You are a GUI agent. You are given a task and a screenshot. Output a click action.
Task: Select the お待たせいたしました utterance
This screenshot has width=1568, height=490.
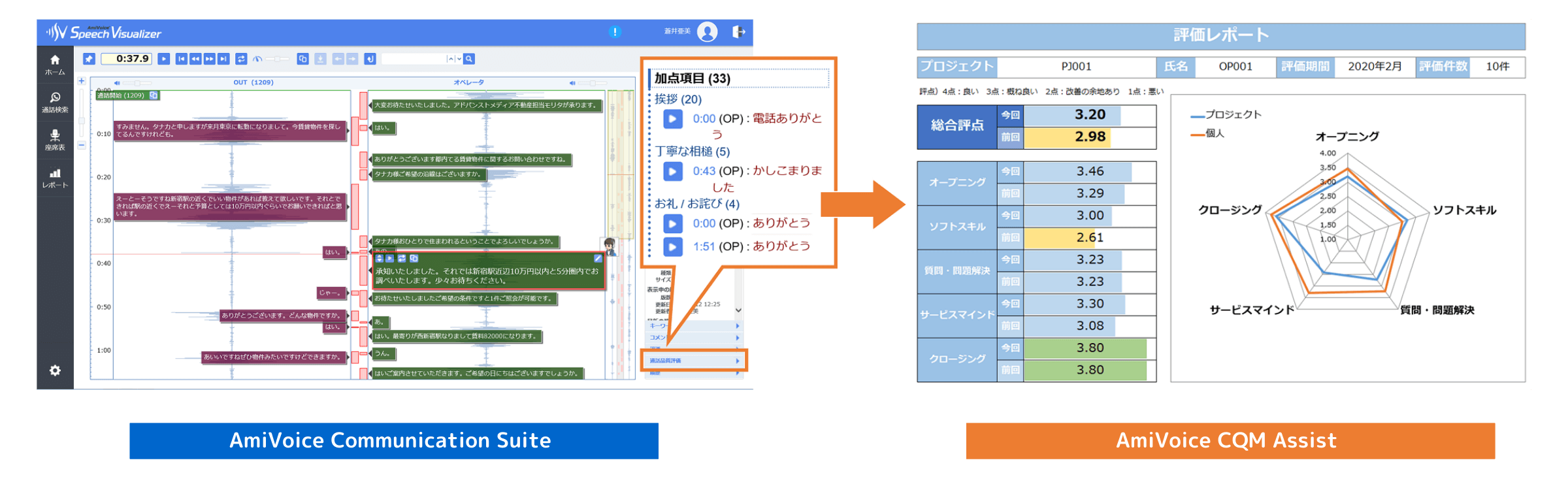tap(465, 299)
